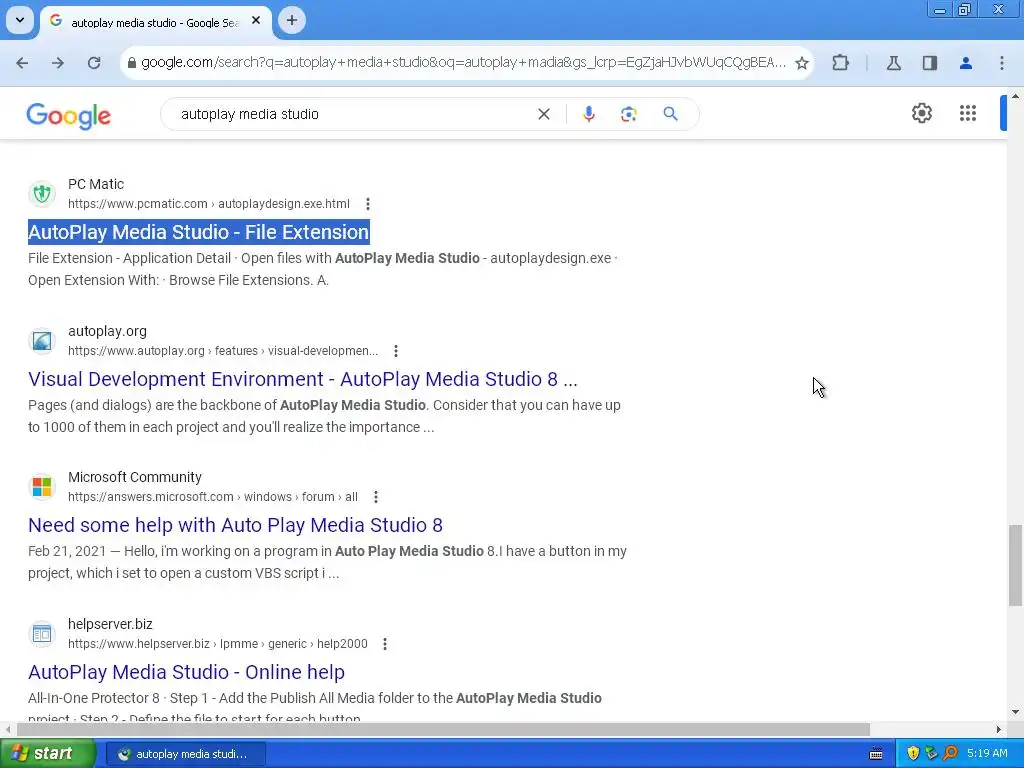Screen dimensions: 1024x768
Task: Open Google quick settings gear
Action: pyautogui.click(x=921, y=113)
